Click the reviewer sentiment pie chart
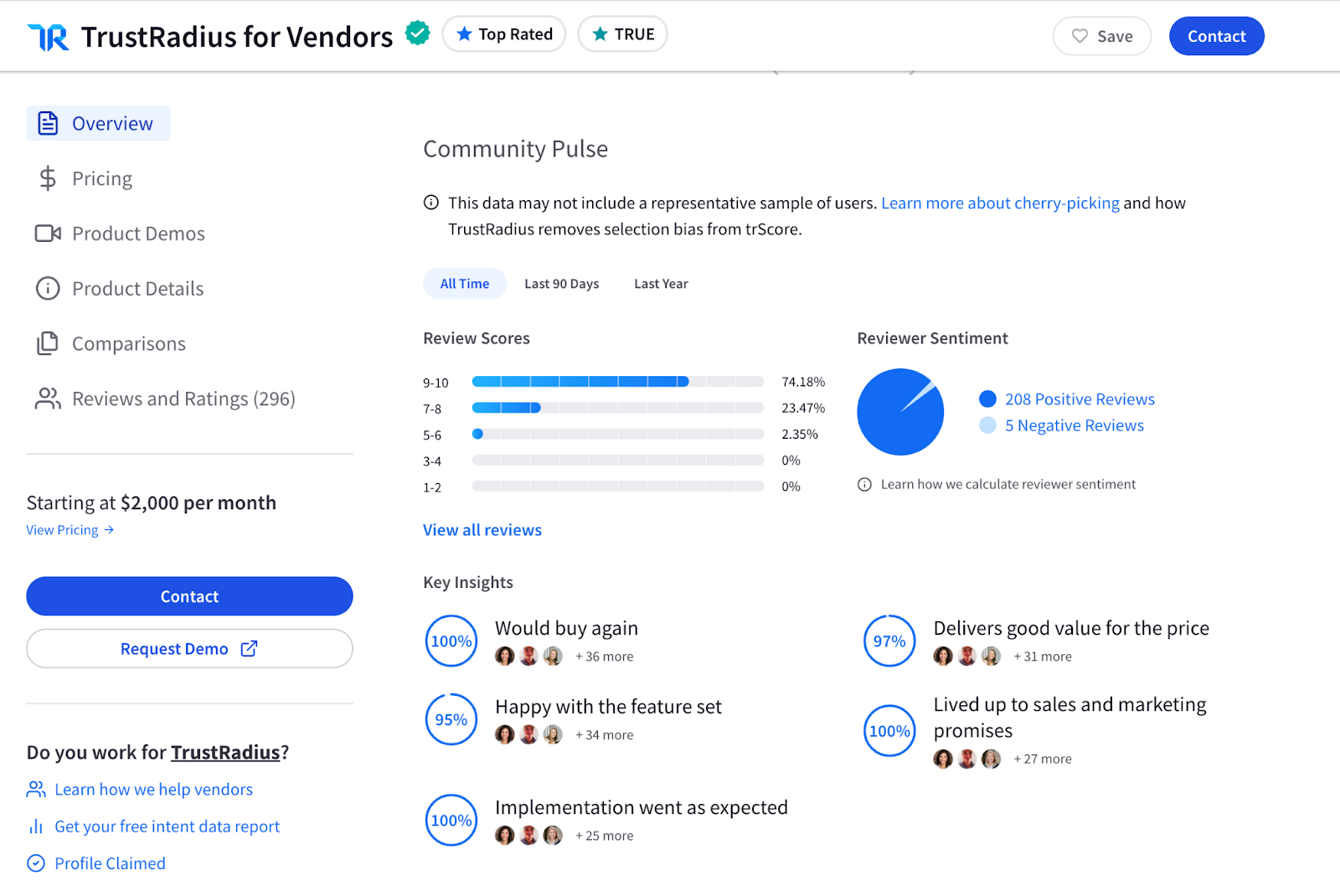This screenshot has width=1340, height=896. (x=900, y=412)
